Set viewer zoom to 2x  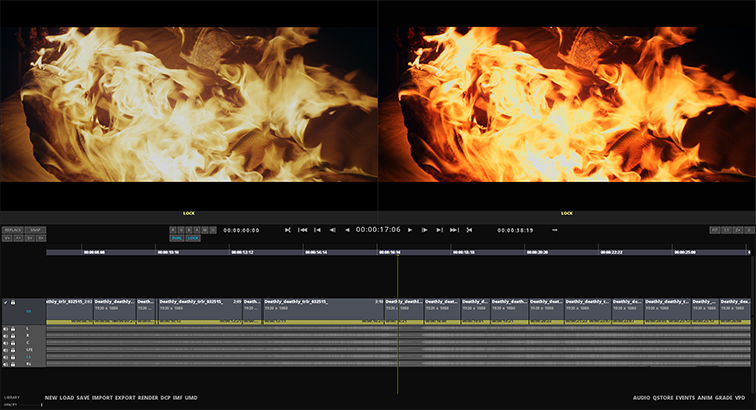738,230
